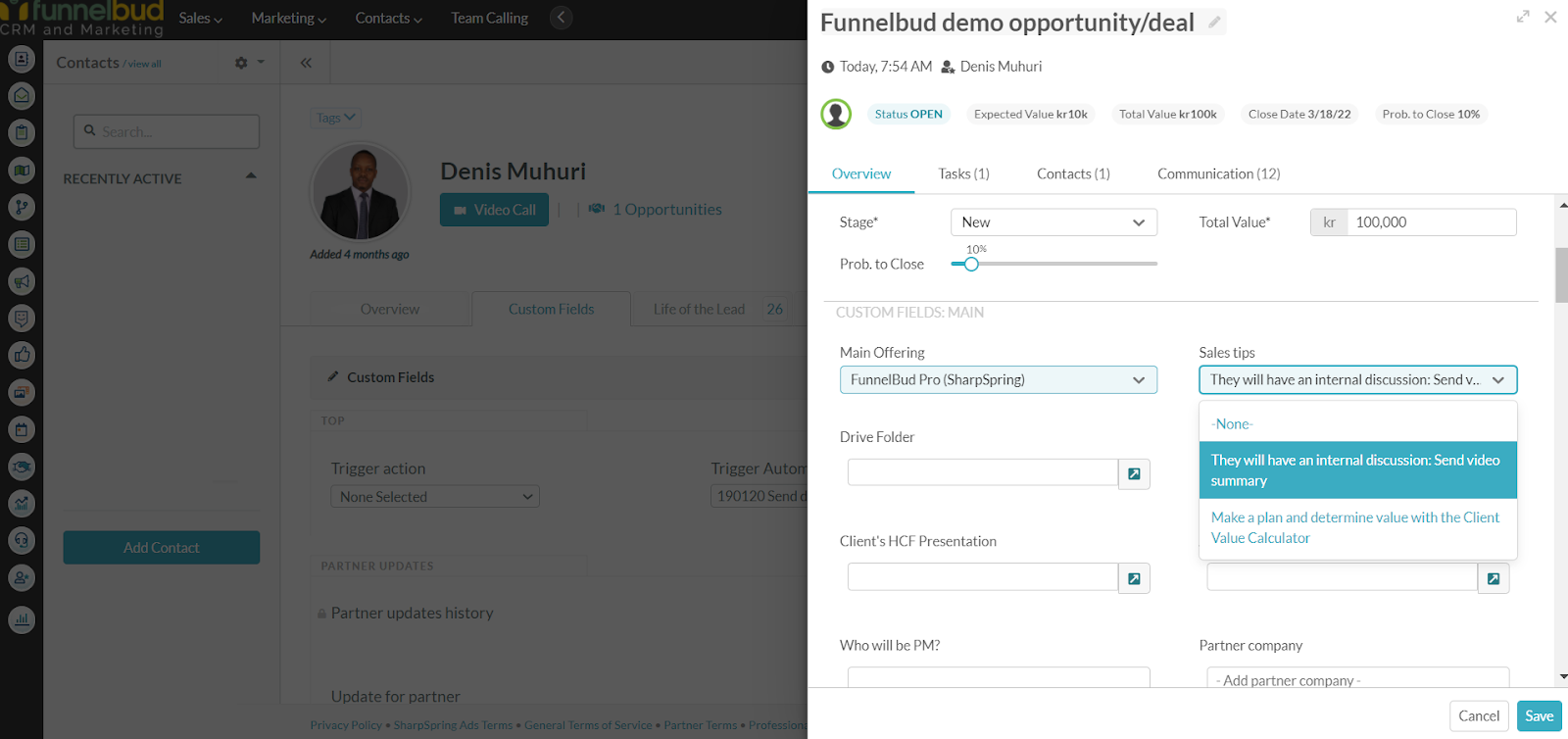This screenshot has width=1568, height=739.
Task: Open Life of the Lead tab
Action: tap(718, 310)
